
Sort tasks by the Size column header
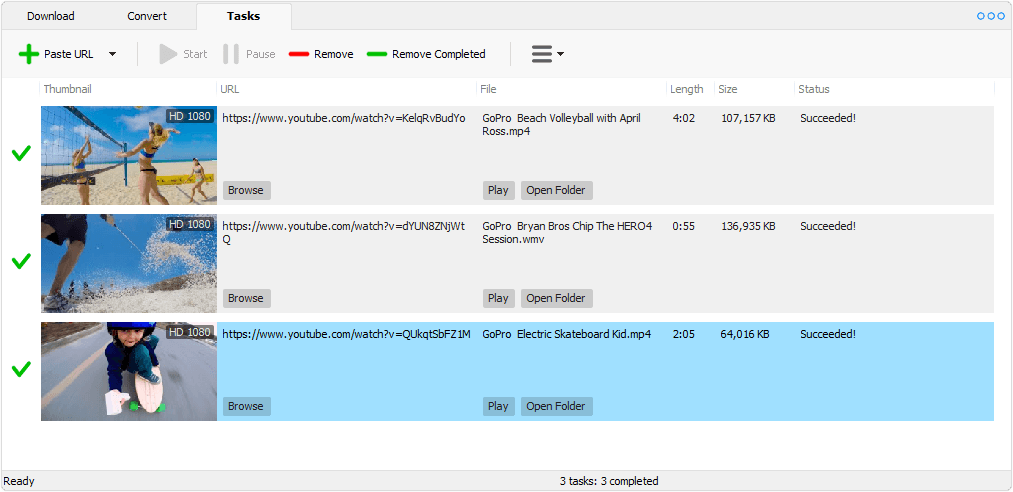tap(728, 89)
